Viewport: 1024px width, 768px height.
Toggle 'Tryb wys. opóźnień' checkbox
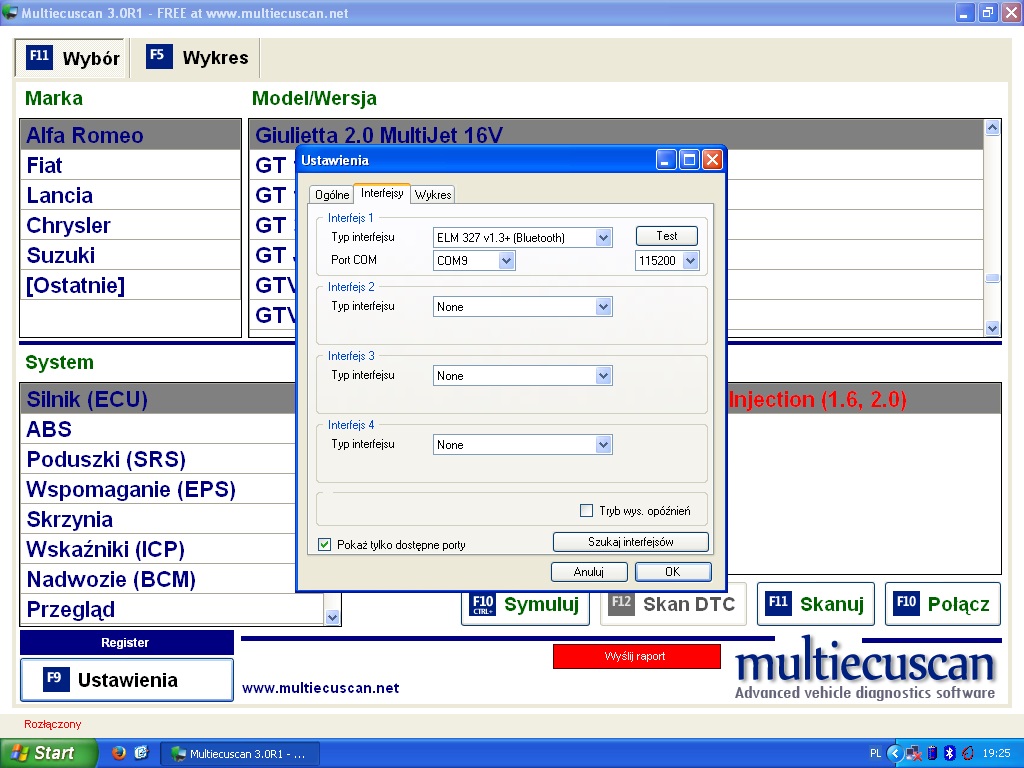tap(586, 511)
